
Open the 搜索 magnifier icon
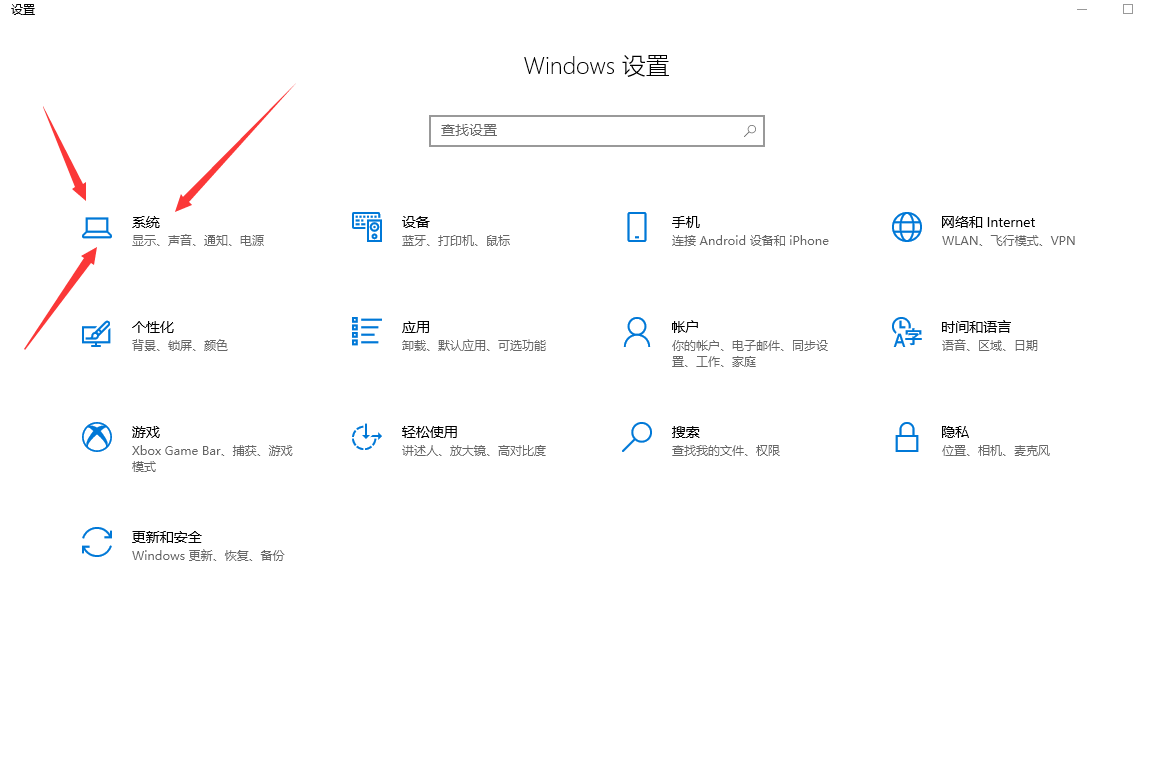pyautogui.click(x=637, y=437)
